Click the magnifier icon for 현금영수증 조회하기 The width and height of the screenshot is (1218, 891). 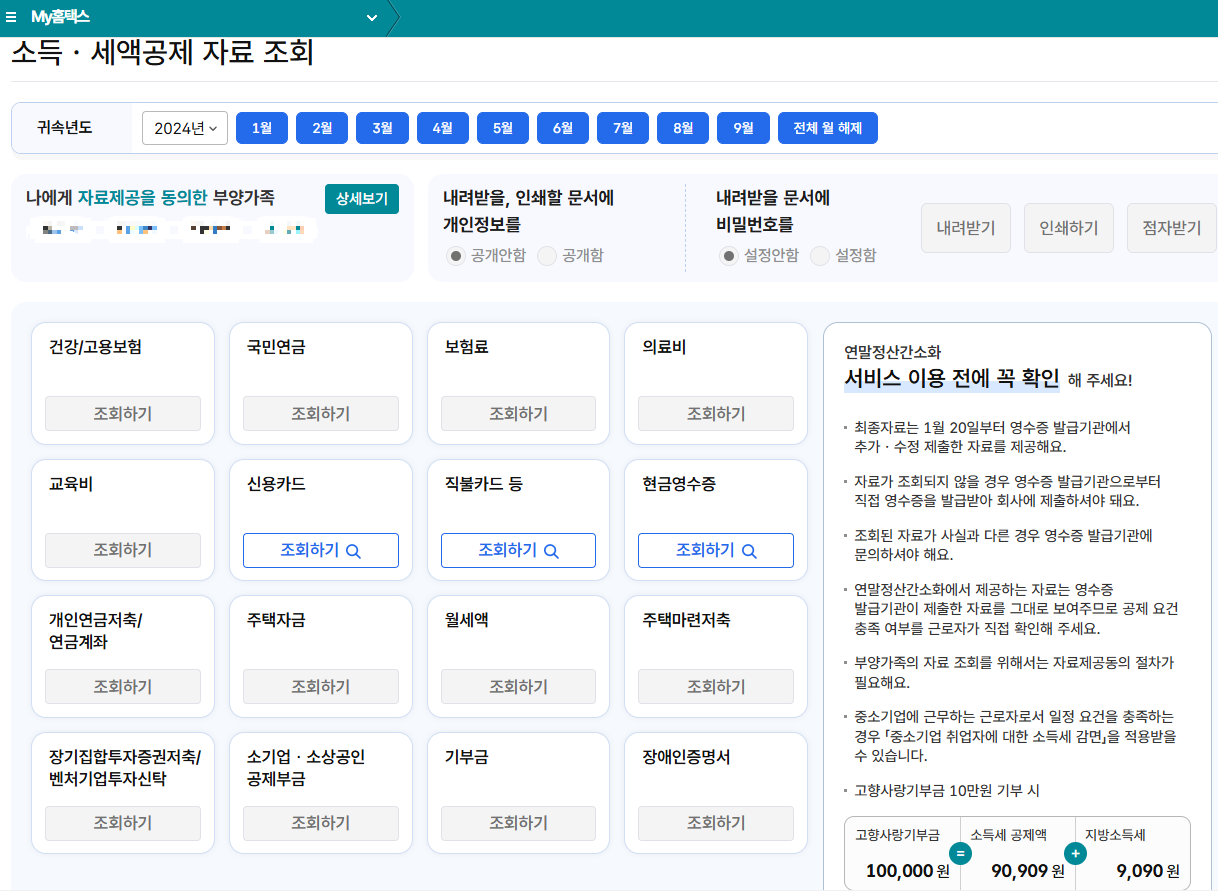748,550
